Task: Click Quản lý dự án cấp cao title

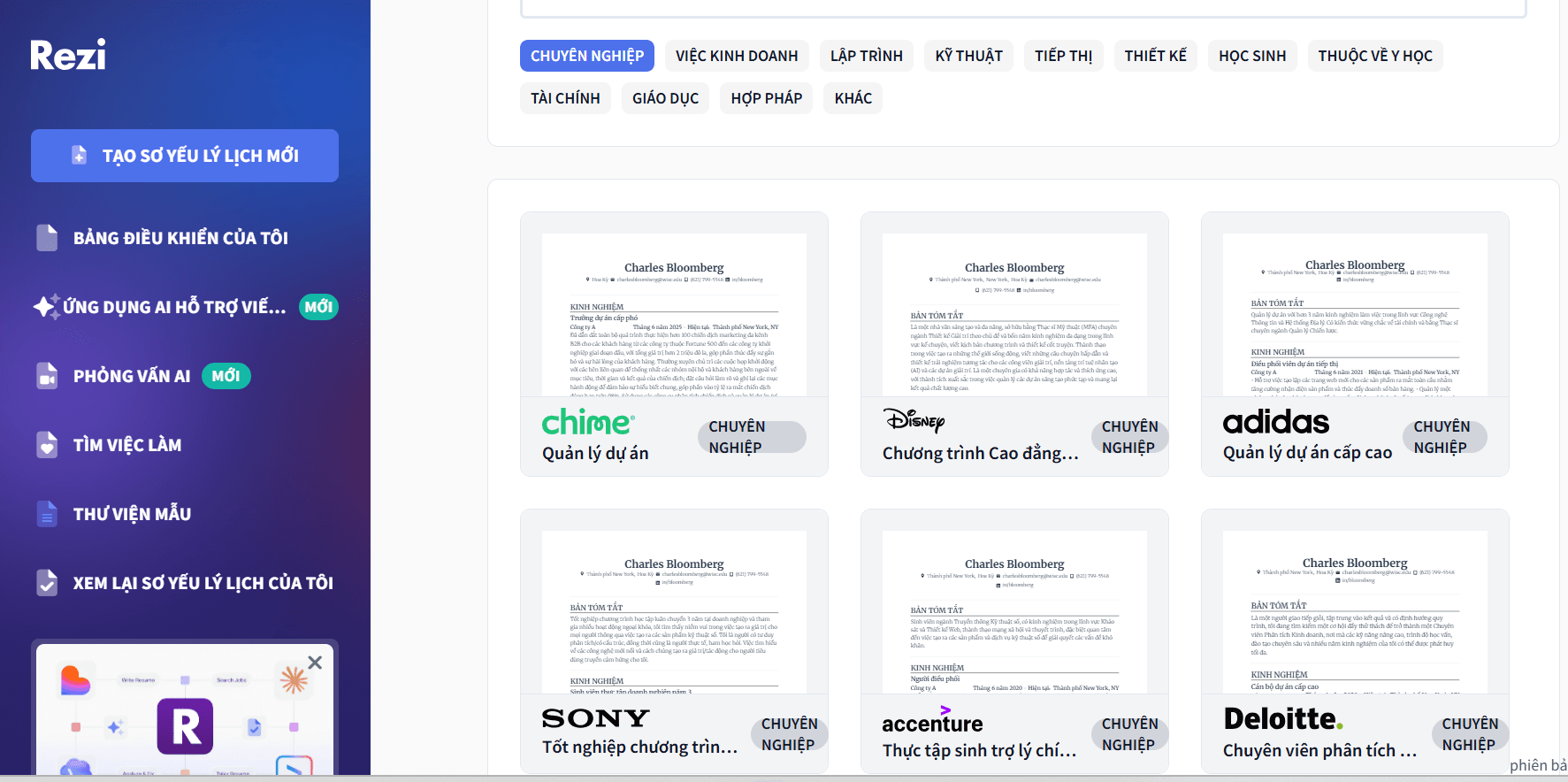Action: (x=1307, y=453)
